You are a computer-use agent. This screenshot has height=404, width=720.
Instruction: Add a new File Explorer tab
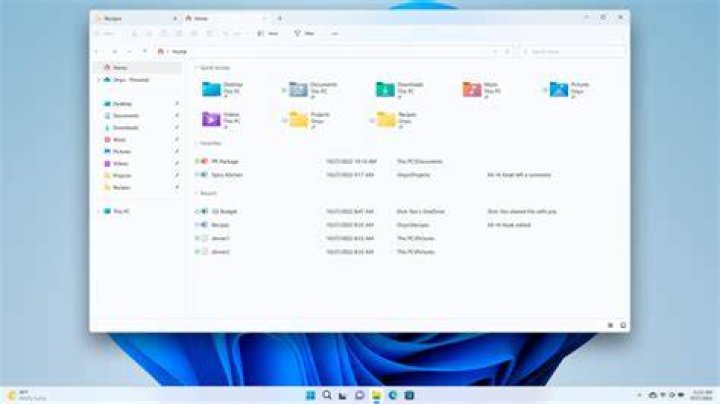coord(280,18)
